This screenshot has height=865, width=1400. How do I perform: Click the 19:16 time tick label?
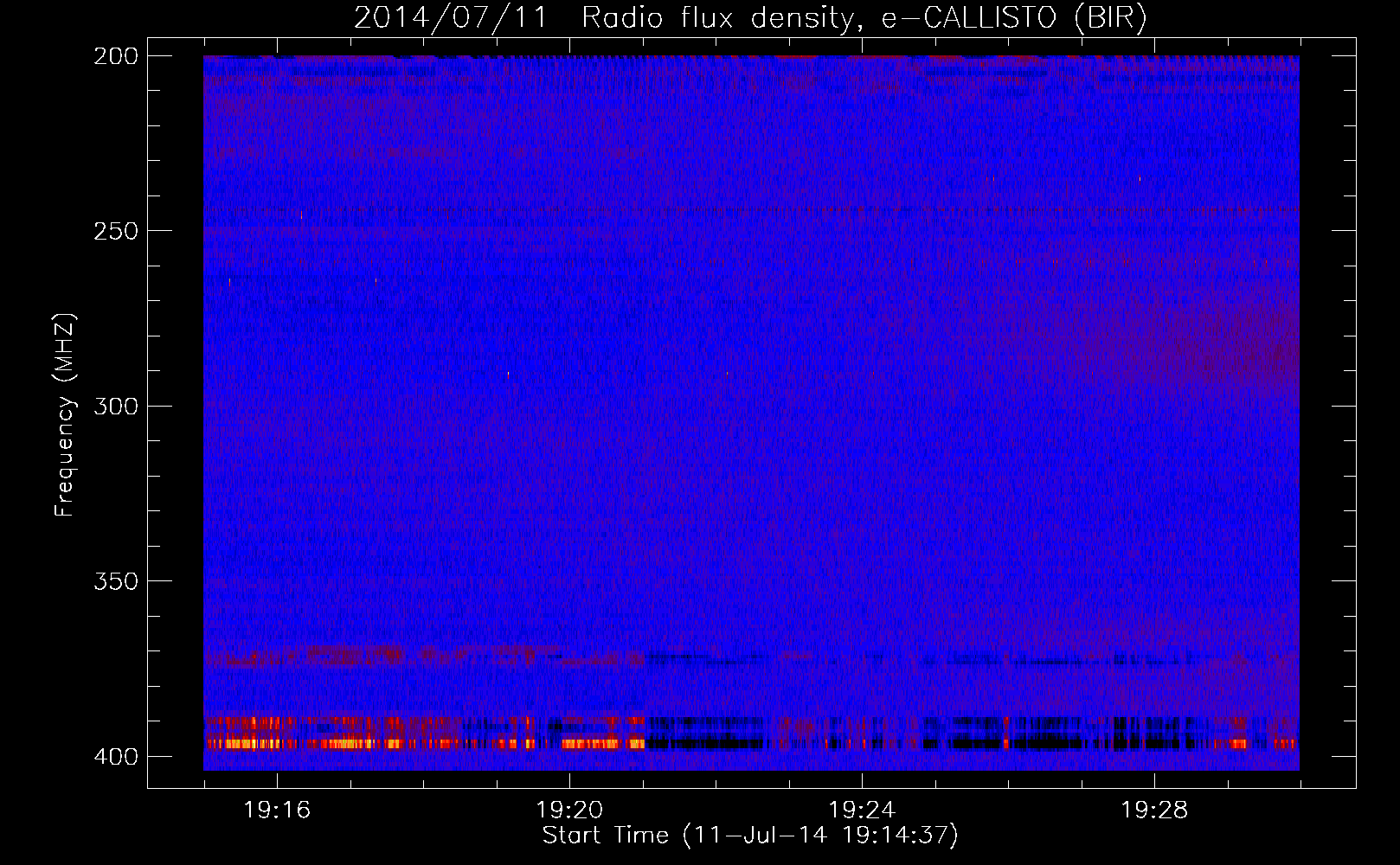[277, 811]
